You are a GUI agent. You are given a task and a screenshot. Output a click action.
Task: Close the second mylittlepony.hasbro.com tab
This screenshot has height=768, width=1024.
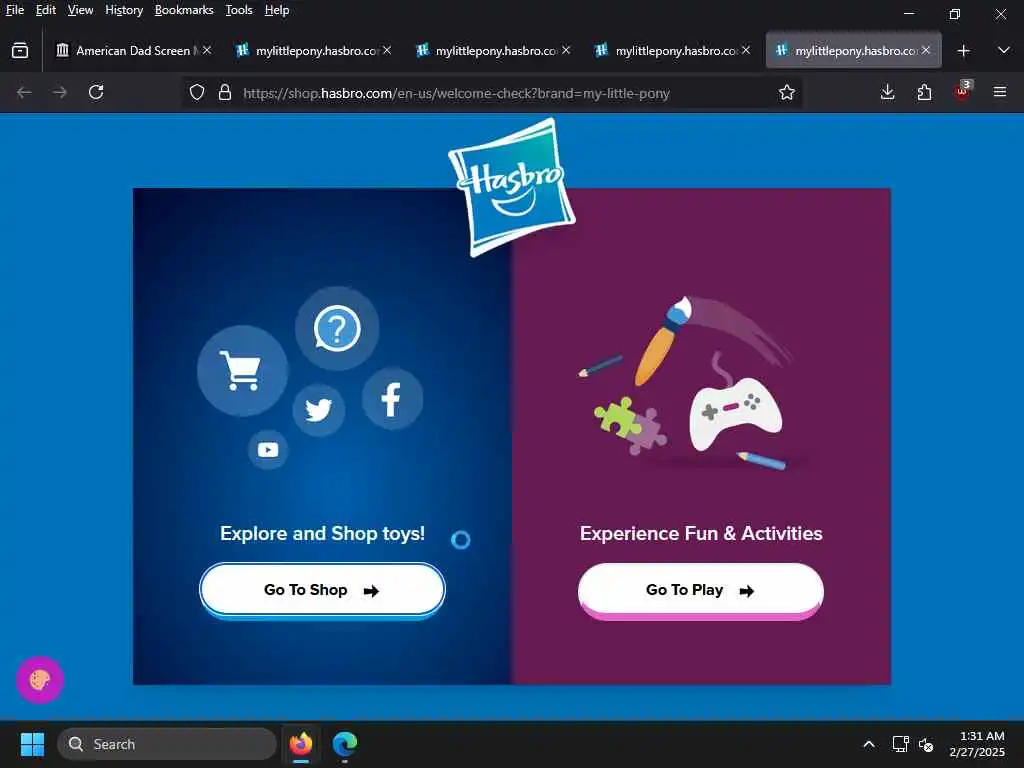click(566, 50)
